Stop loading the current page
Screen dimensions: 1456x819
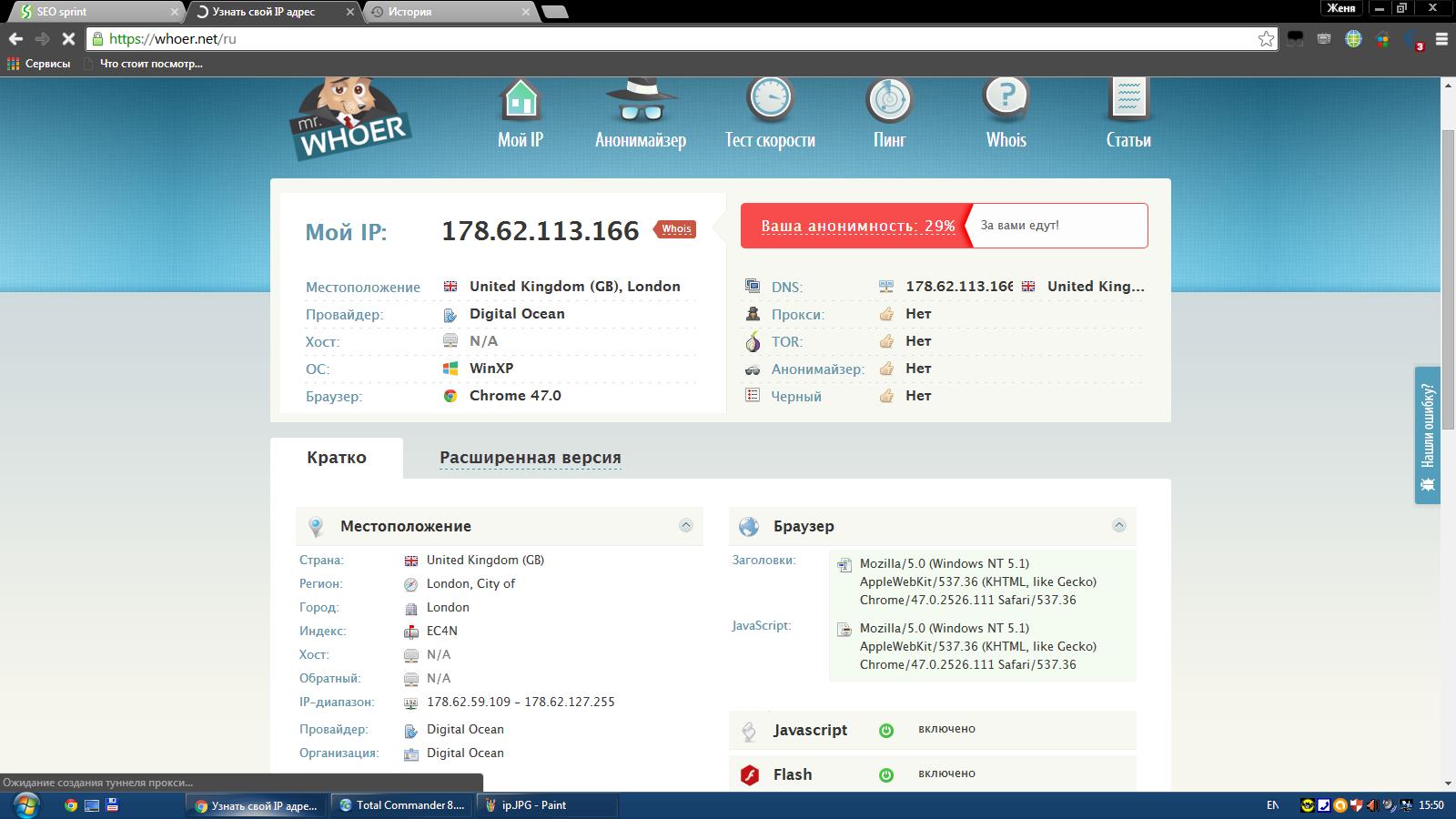pyautogui.click(x=68, y=39)
